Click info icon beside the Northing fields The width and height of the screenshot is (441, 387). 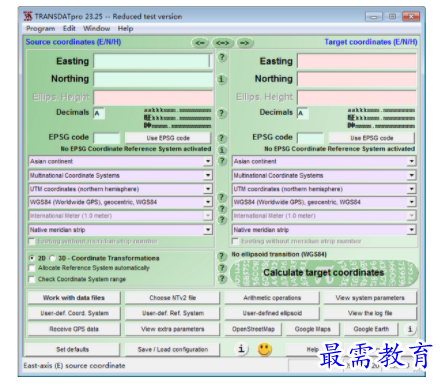[x=222, y=79]
